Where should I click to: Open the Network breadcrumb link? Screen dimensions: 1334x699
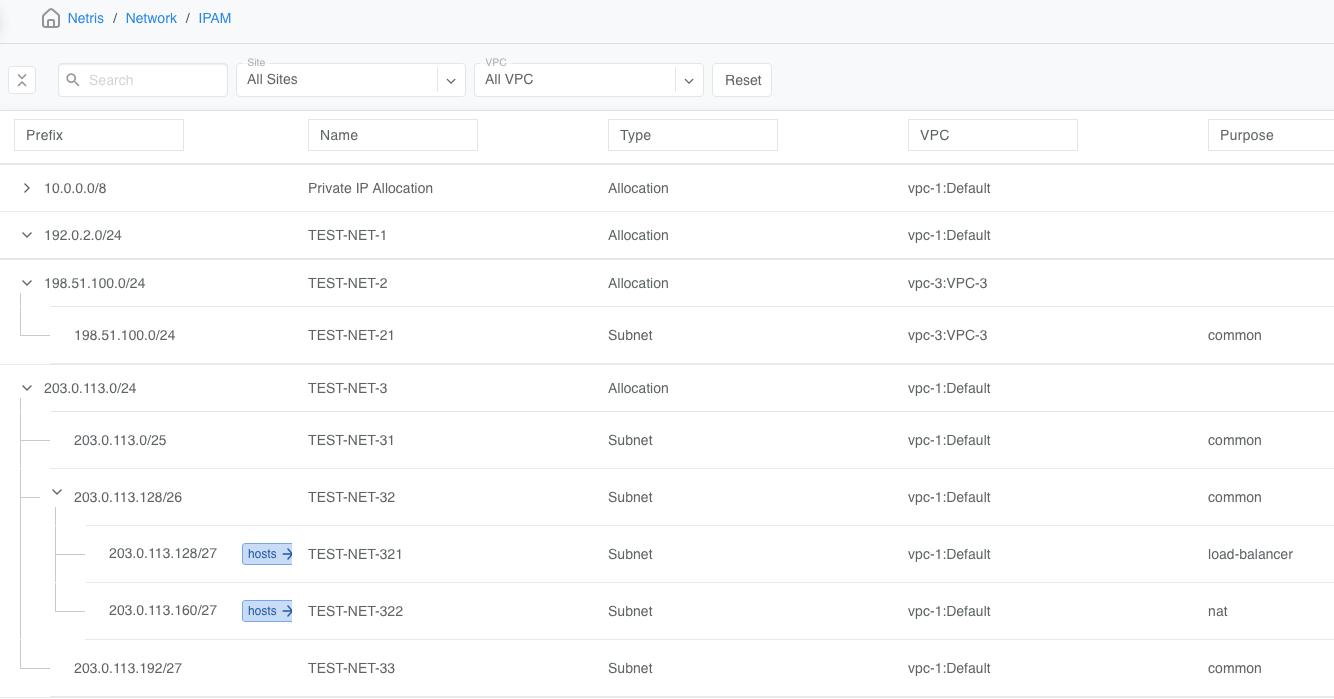(151, 17)
